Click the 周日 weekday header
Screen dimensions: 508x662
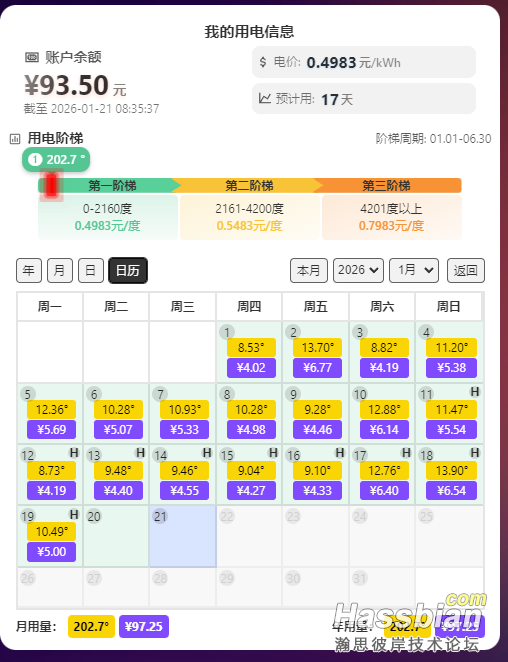click(449, 307)
